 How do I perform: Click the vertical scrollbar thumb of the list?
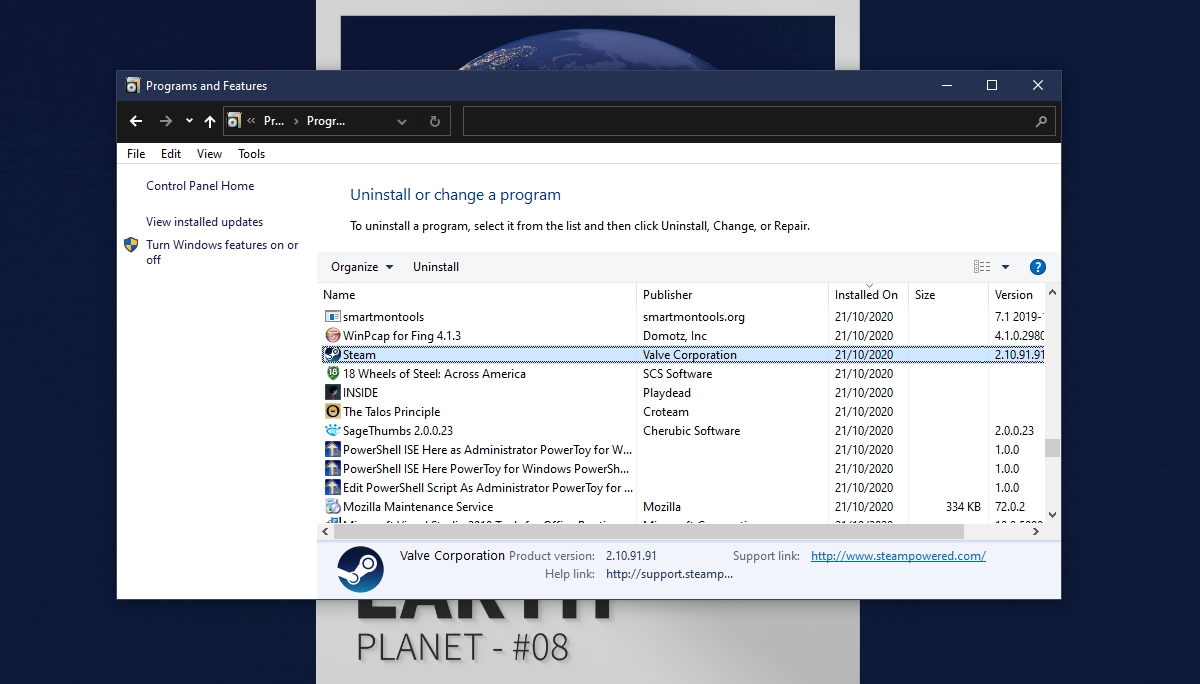click(x=1052, y=448)
